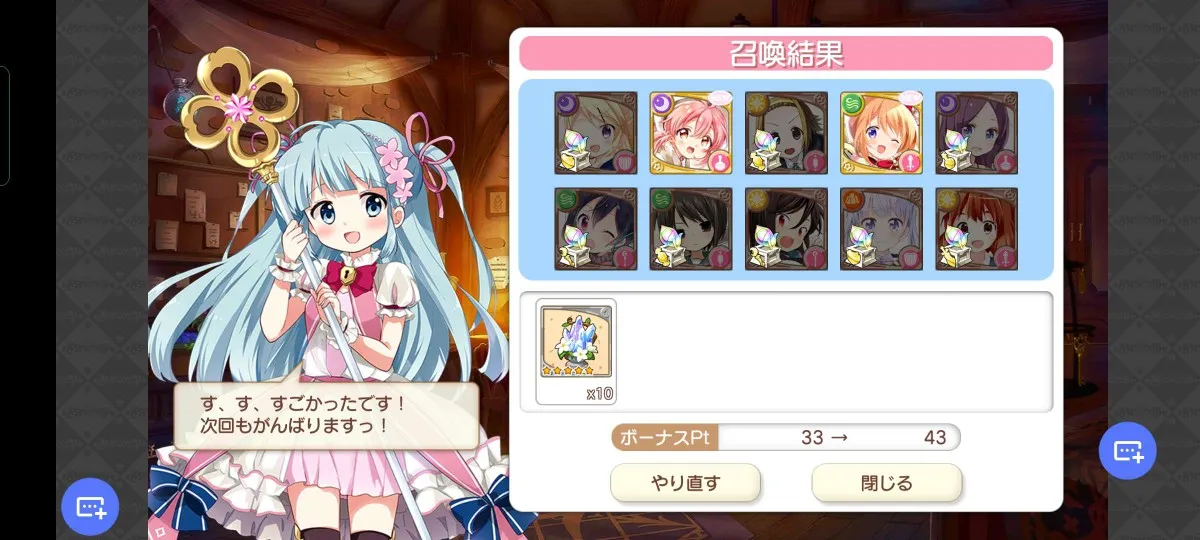Tap the moon attribute icon on first card
Viewport: 1200px width, 540px height.
point(566,101)
